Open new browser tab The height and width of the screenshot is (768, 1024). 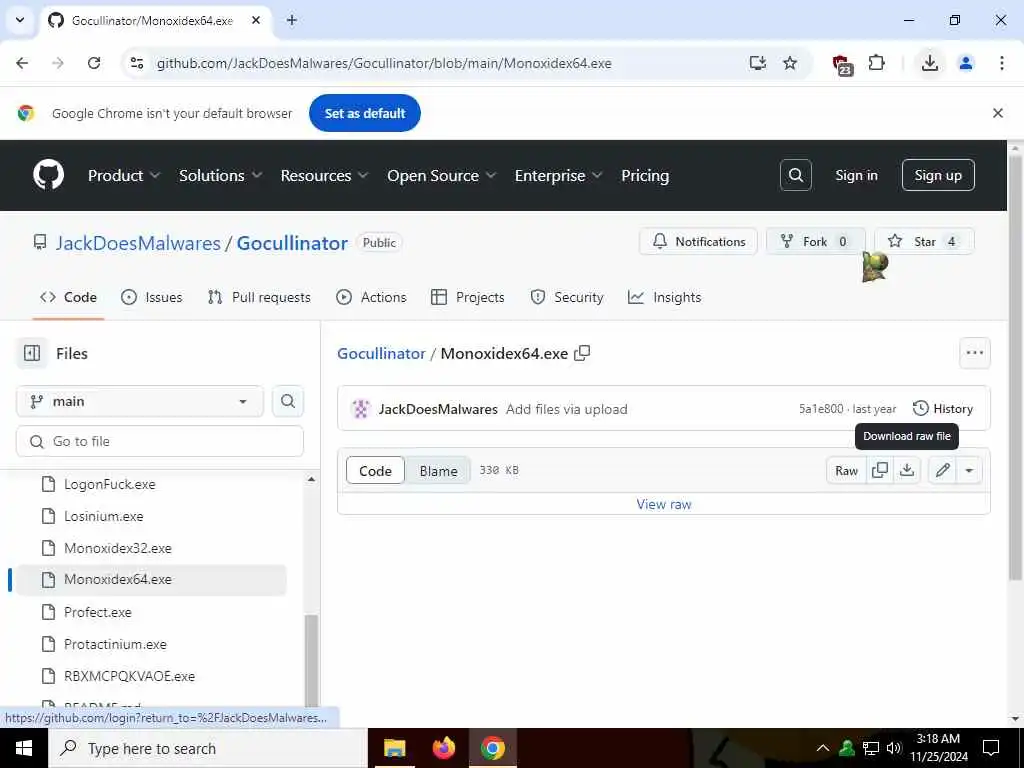click(292, 20)
